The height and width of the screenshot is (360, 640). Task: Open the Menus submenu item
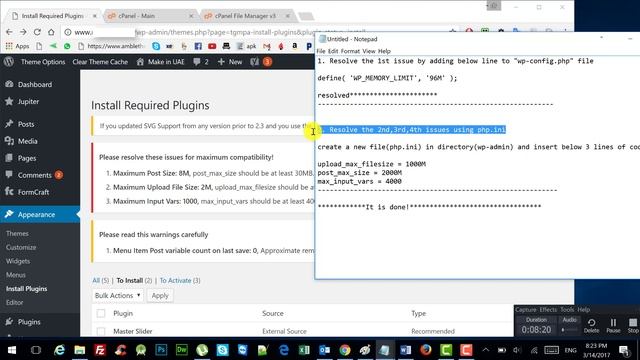tap(16, 275)
